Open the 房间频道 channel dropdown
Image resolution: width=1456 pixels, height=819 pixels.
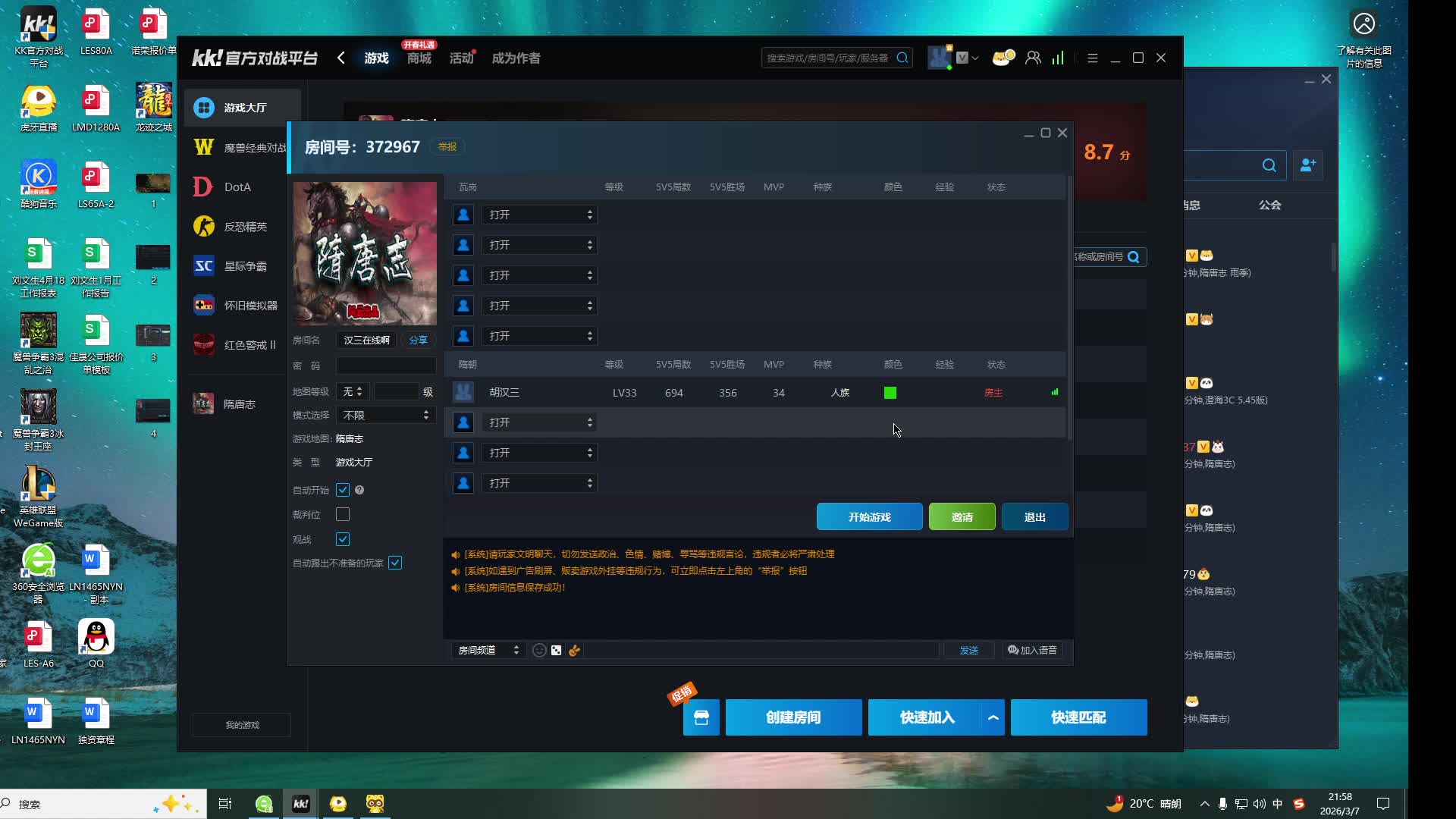(488, 650)
